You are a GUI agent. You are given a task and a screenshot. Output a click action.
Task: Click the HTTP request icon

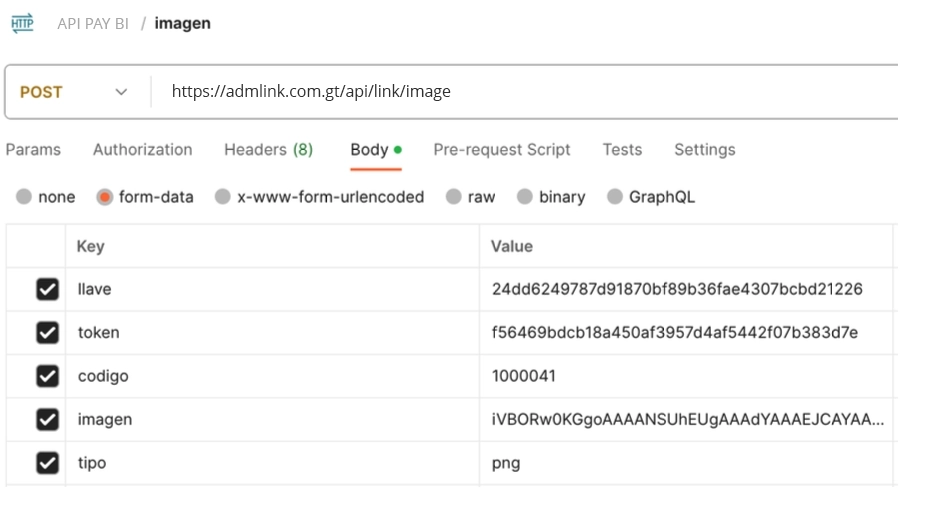pos(22,23)
